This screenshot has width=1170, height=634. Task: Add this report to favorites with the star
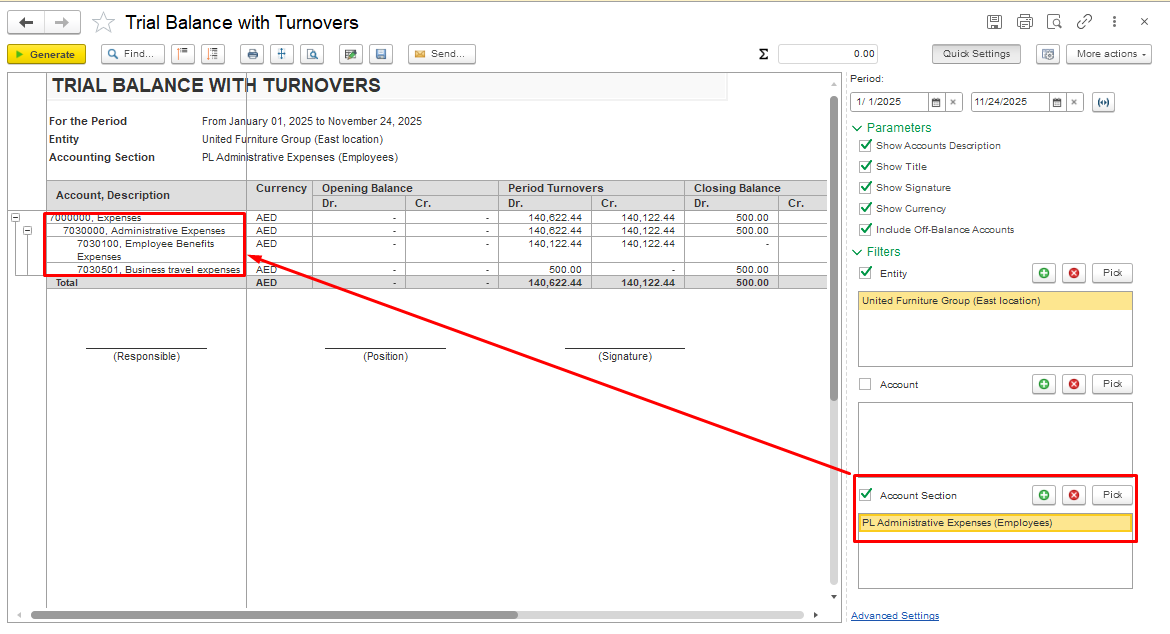click(x=103, y=22)
